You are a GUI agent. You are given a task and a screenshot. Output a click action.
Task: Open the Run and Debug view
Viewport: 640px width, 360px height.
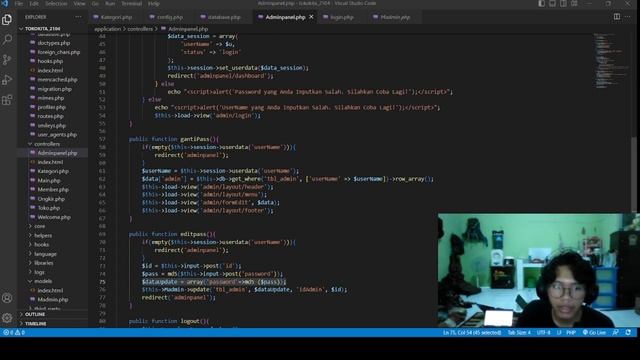7,80
